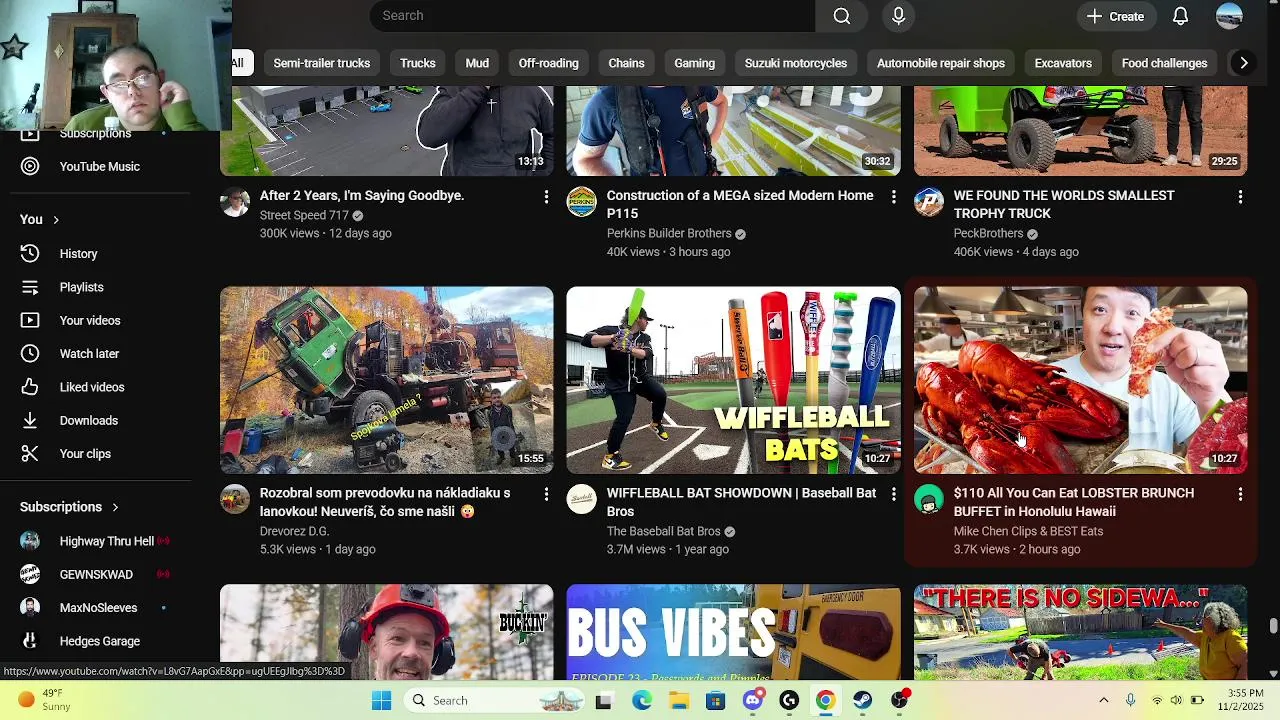Open Highway Thru Hell subscription
Viewport: 1280px width, 720px height.
(106, 541)
